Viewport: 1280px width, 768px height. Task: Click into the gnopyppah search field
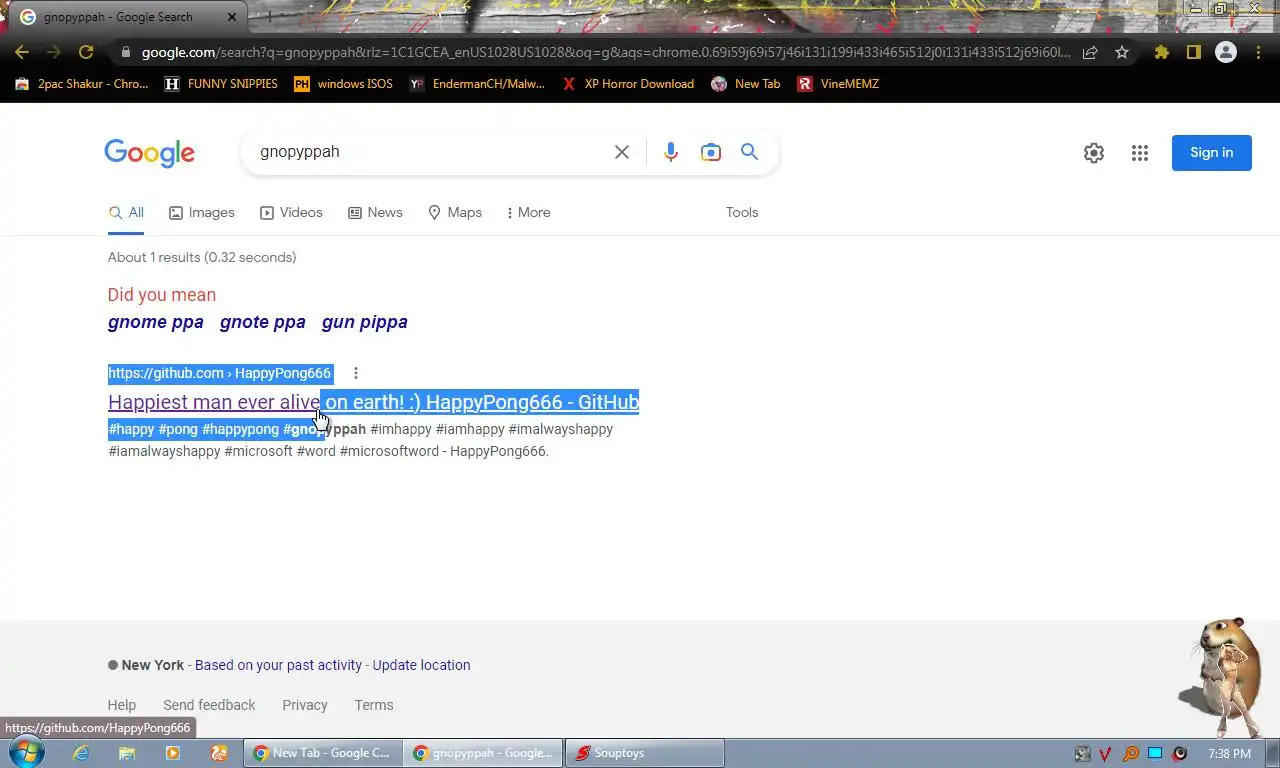(x=425, y=152)
